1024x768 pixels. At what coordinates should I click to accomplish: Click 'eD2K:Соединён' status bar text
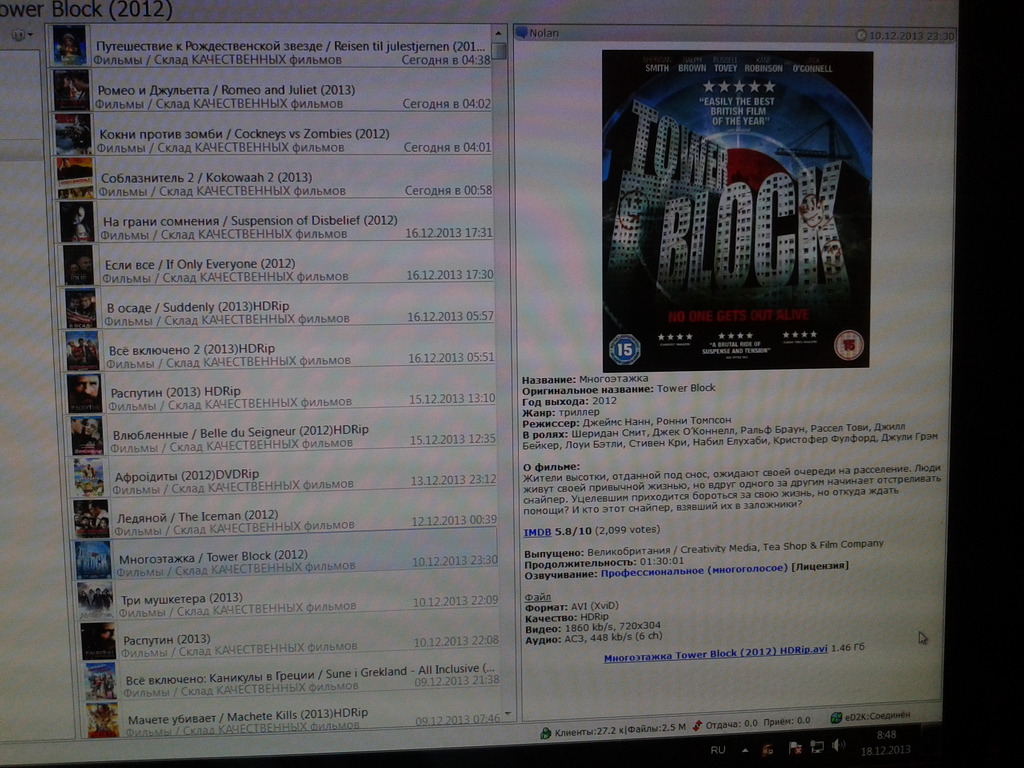coord(877,716)
